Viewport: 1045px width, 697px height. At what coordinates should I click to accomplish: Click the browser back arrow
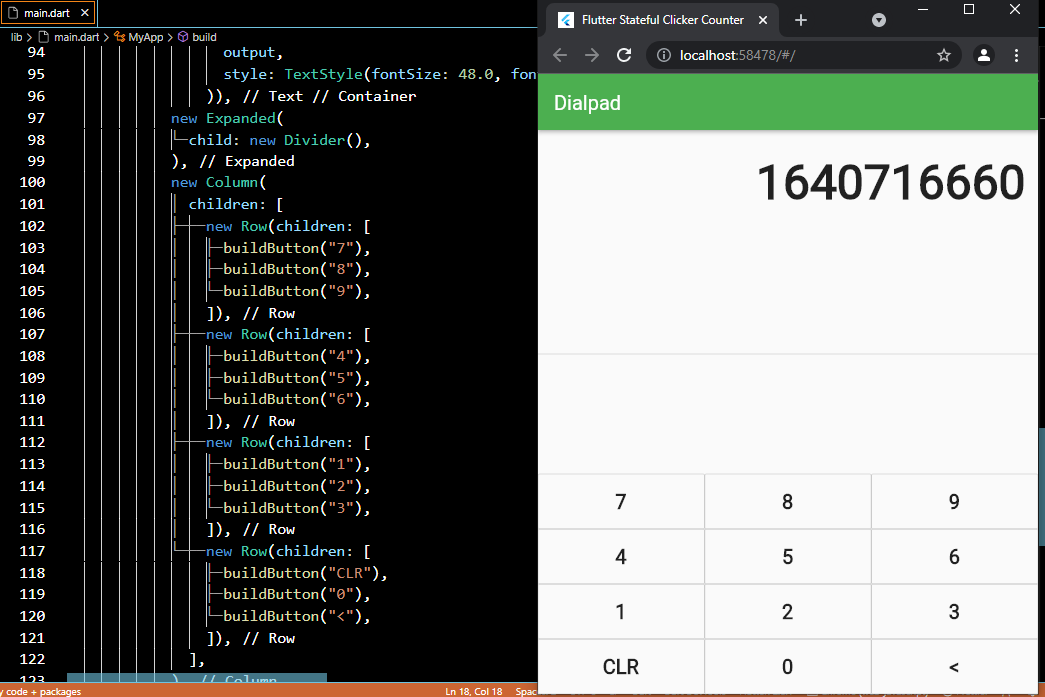(x=560, y=56)
